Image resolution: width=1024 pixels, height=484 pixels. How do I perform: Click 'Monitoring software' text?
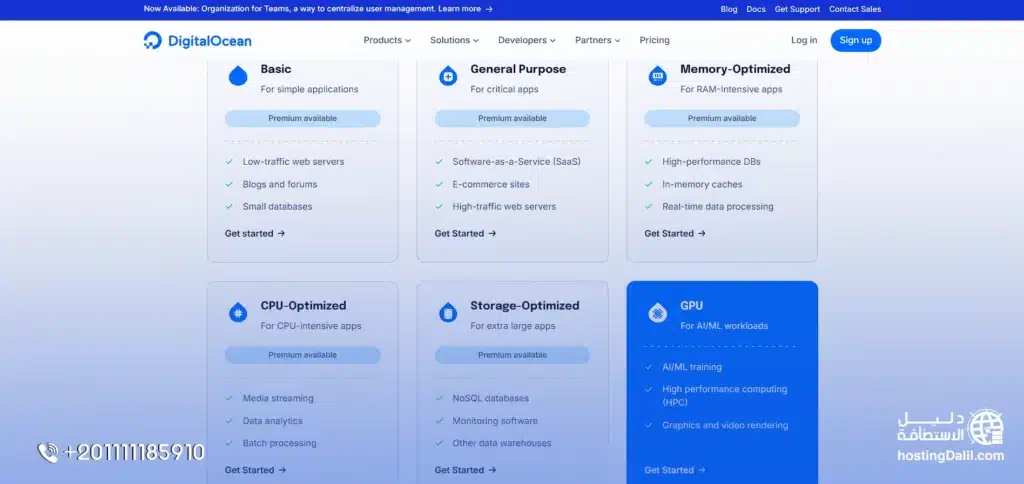pos(495,421)
